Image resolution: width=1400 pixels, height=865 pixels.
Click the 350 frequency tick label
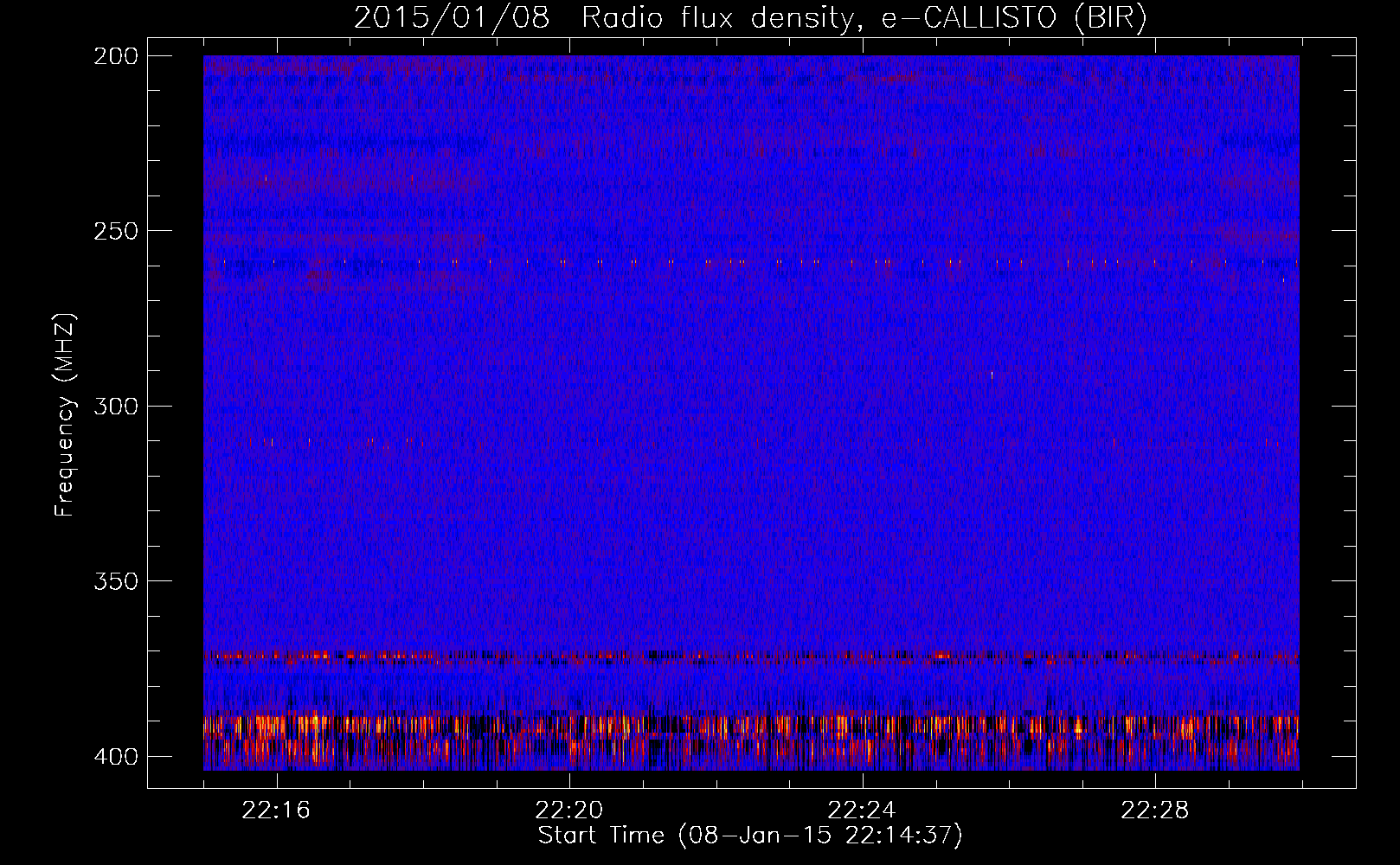pos(116,581)
